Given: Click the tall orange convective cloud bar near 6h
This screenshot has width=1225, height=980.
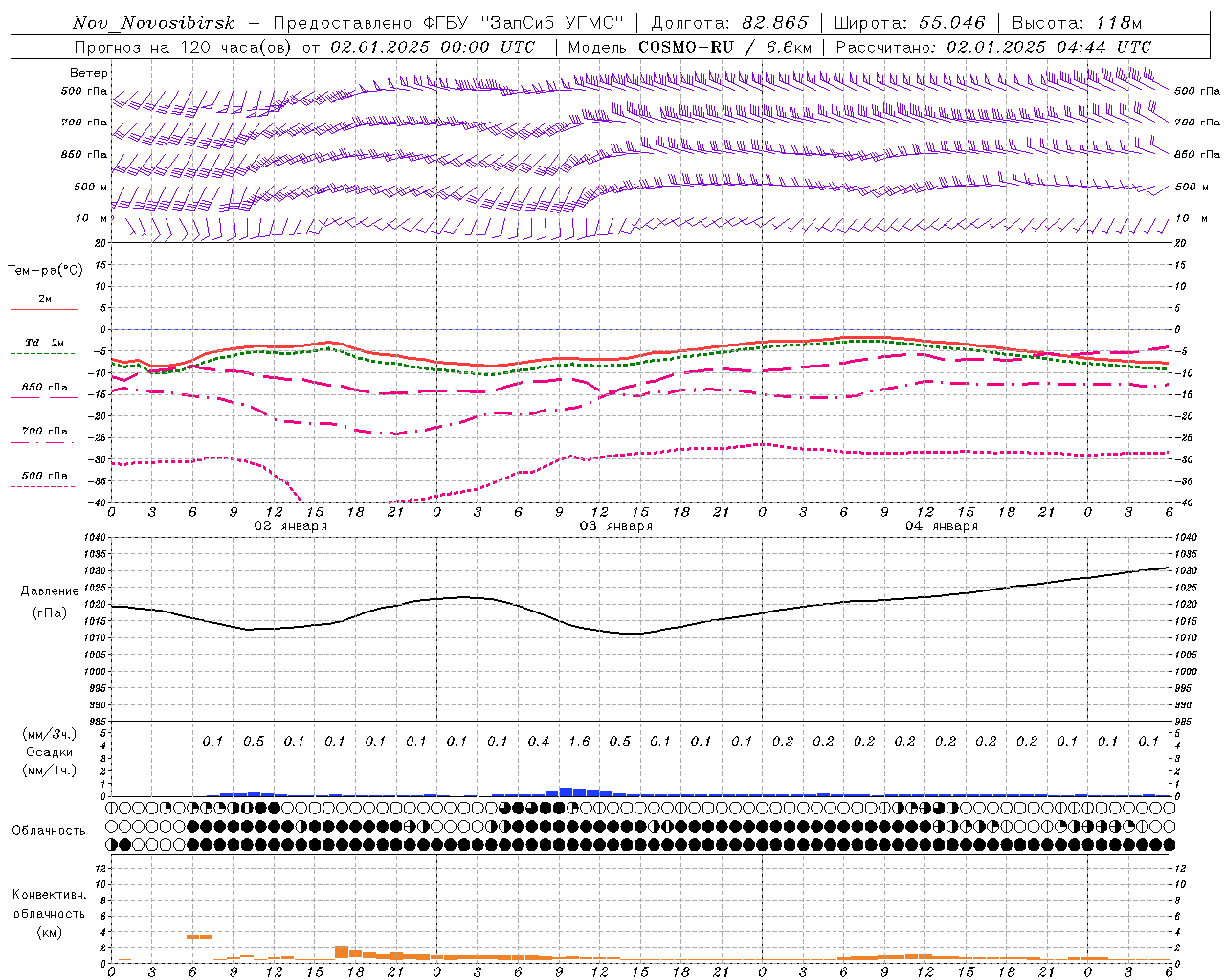Looking at the screenshot, I should (199, 937).
